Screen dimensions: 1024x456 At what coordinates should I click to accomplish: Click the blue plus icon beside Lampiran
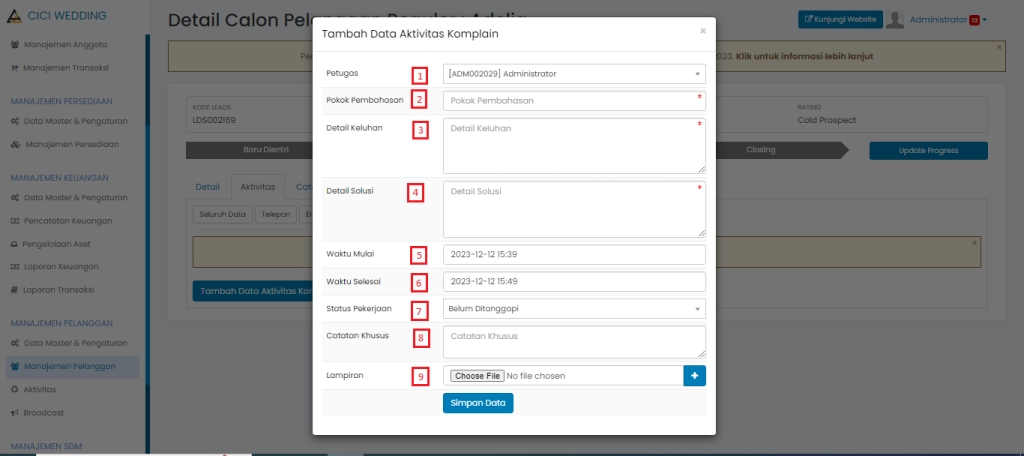click(695, 376)
